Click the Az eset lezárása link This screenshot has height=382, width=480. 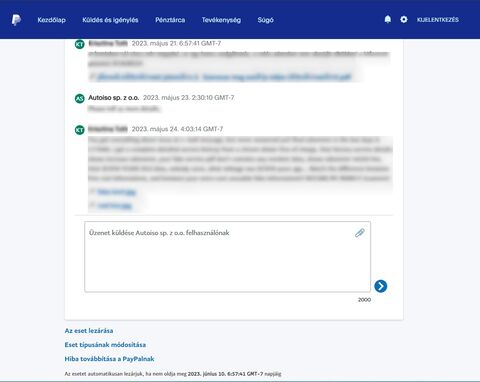(x=89, y=331)
